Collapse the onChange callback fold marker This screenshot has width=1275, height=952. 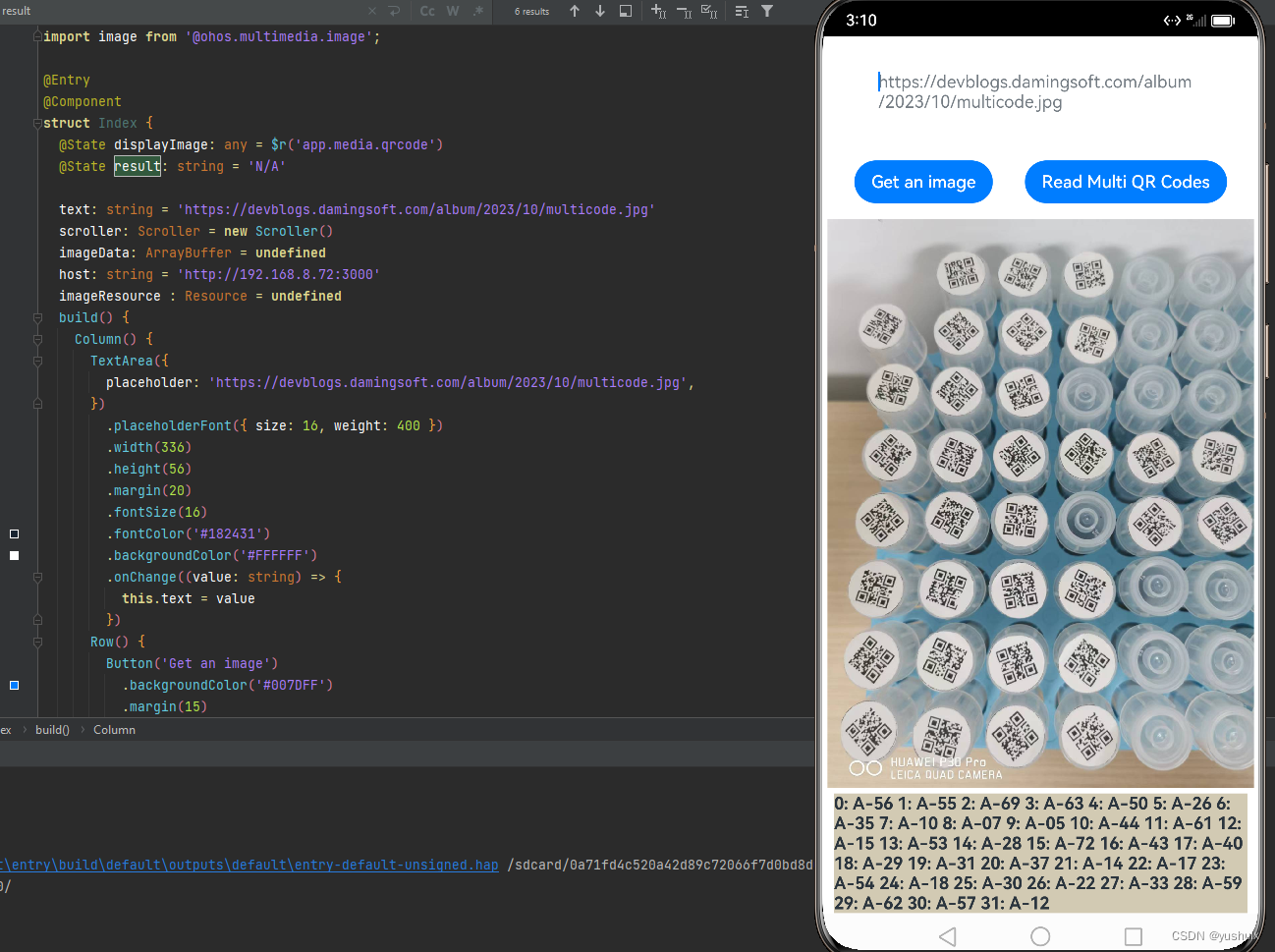coord(37,577)
